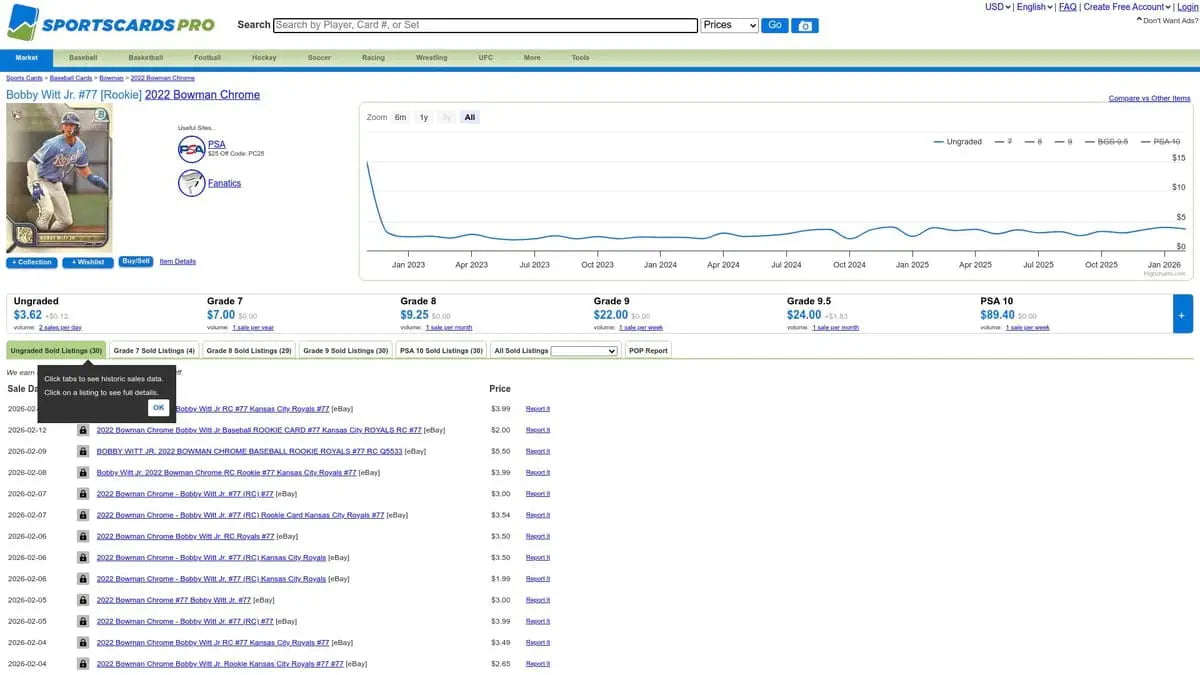Click Baseball Cards breadcrumb link

[x=71, y=78]
